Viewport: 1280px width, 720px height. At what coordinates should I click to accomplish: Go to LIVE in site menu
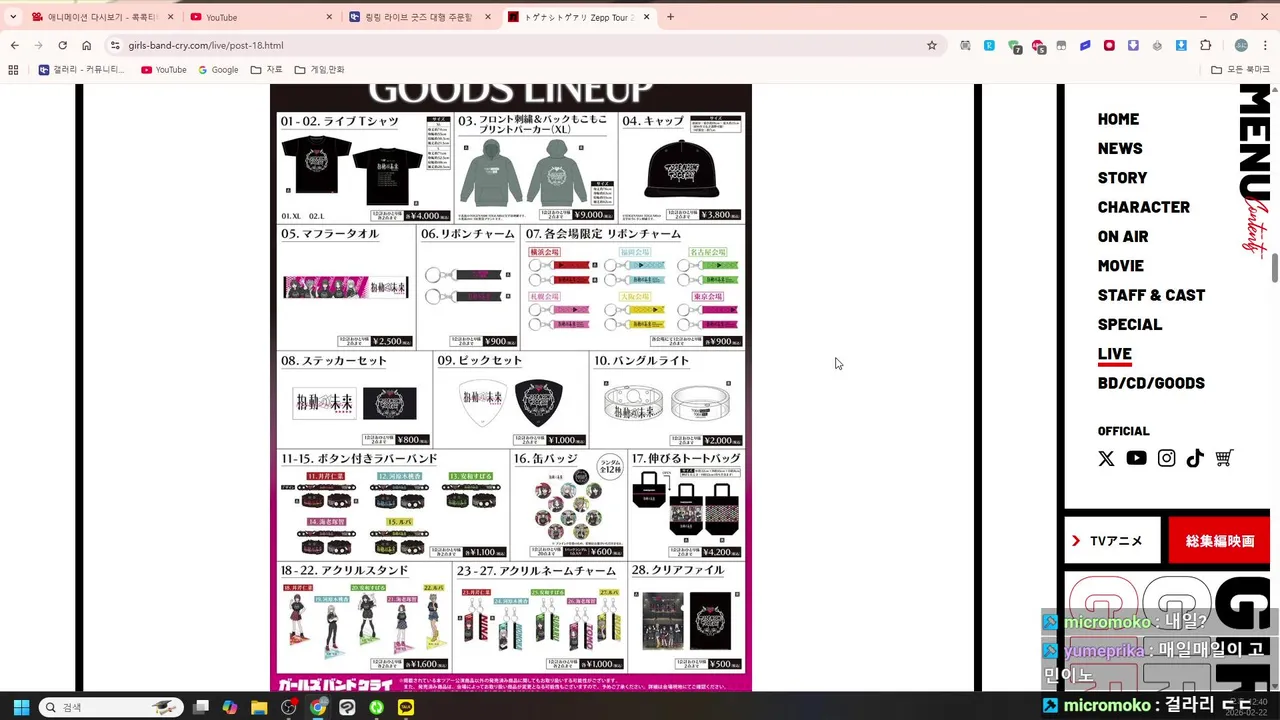point(1114,354)
